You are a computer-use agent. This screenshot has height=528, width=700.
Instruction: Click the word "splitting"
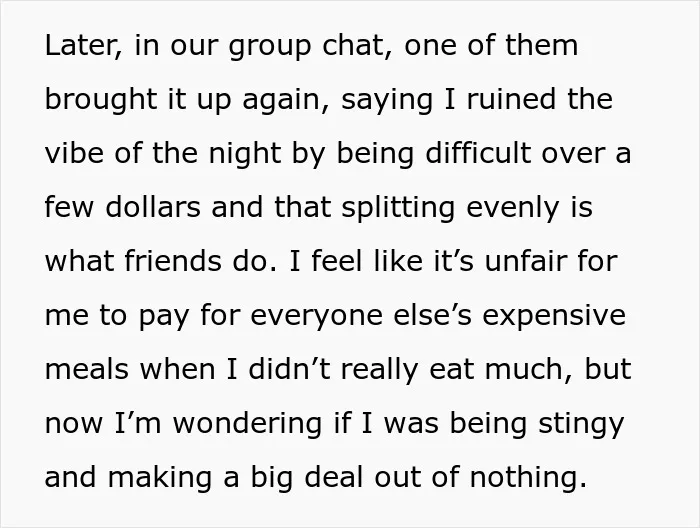click(398, 209)
